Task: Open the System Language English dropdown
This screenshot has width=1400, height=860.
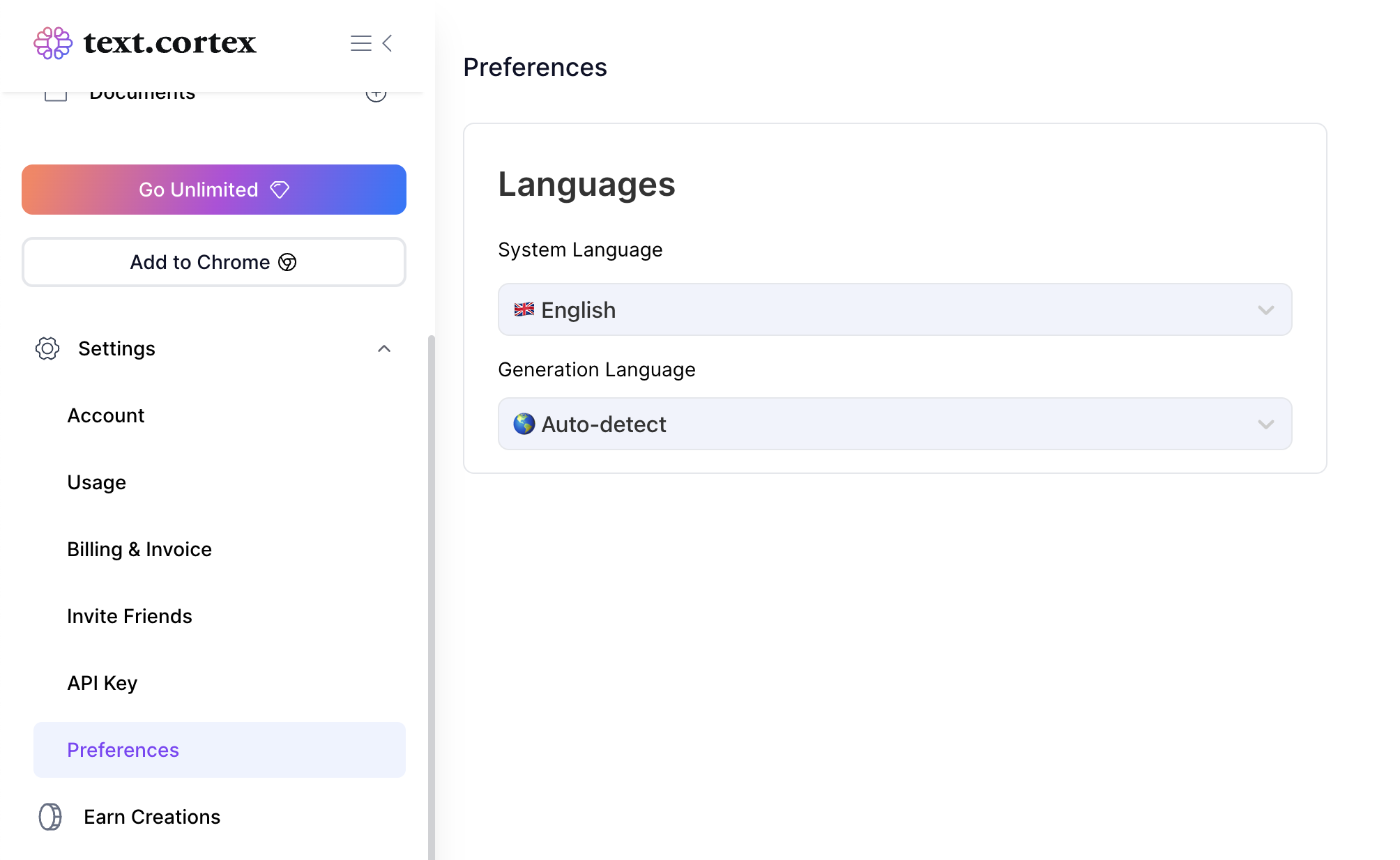Action: [895, 309]
